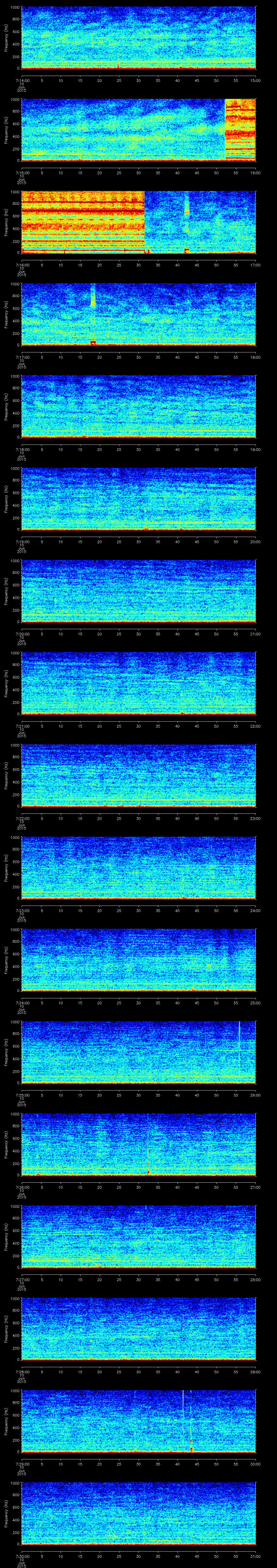Click the 7:15:00 start time label
The image size is (277, 1568).
21,173
